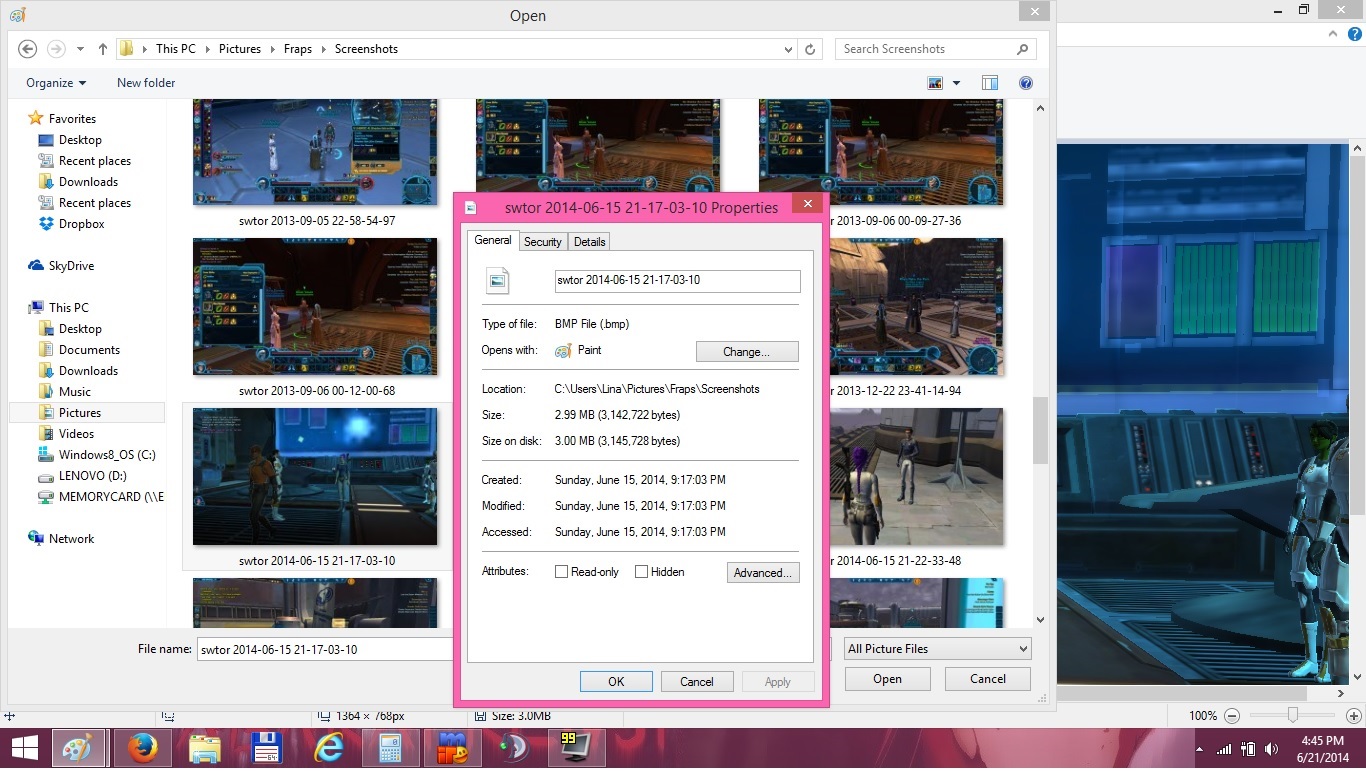Show the preview pane

click(990, 83)
